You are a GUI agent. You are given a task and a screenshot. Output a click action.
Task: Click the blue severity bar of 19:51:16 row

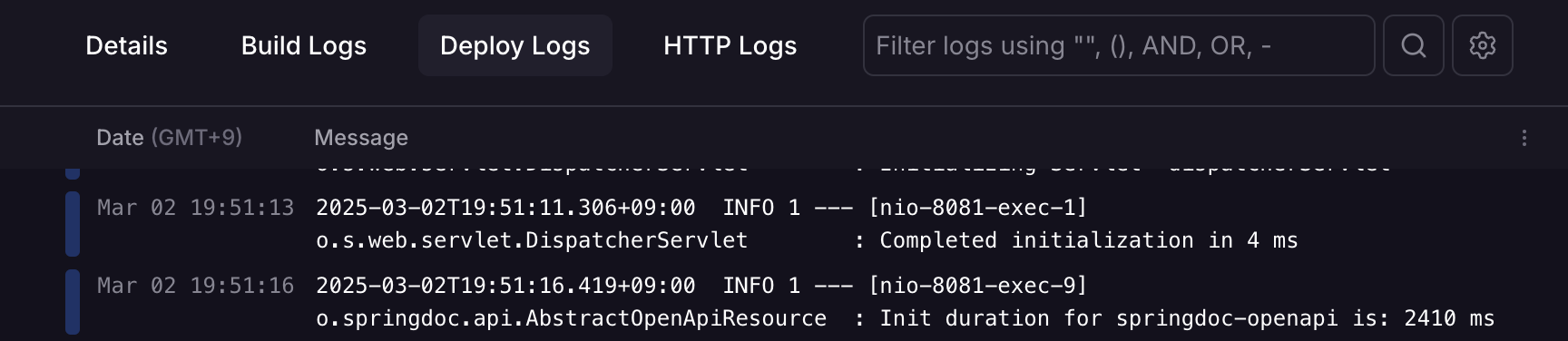click(x=73, y=302)
